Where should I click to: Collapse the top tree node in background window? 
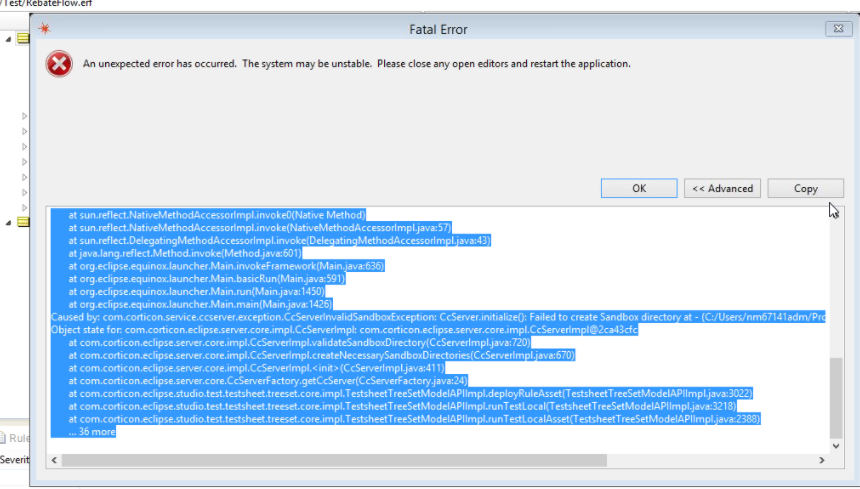pos(8,39)
